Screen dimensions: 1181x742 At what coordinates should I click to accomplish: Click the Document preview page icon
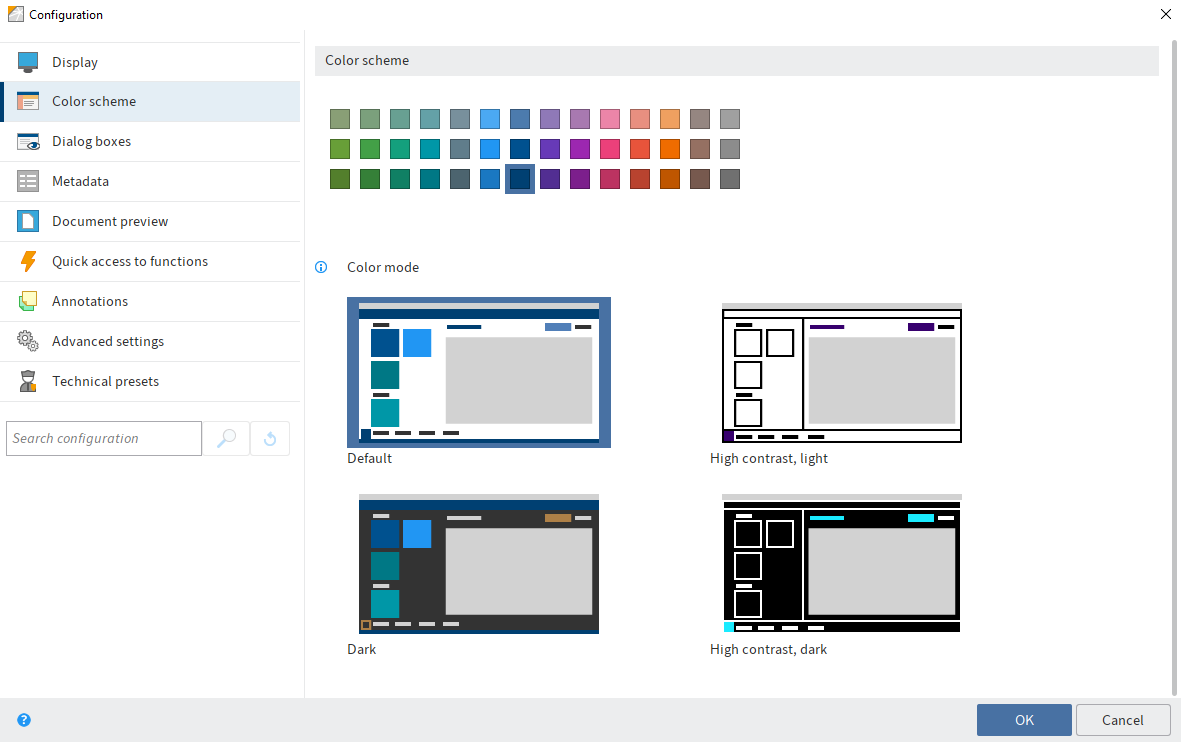pyautogui.click(x=28, y=222)
